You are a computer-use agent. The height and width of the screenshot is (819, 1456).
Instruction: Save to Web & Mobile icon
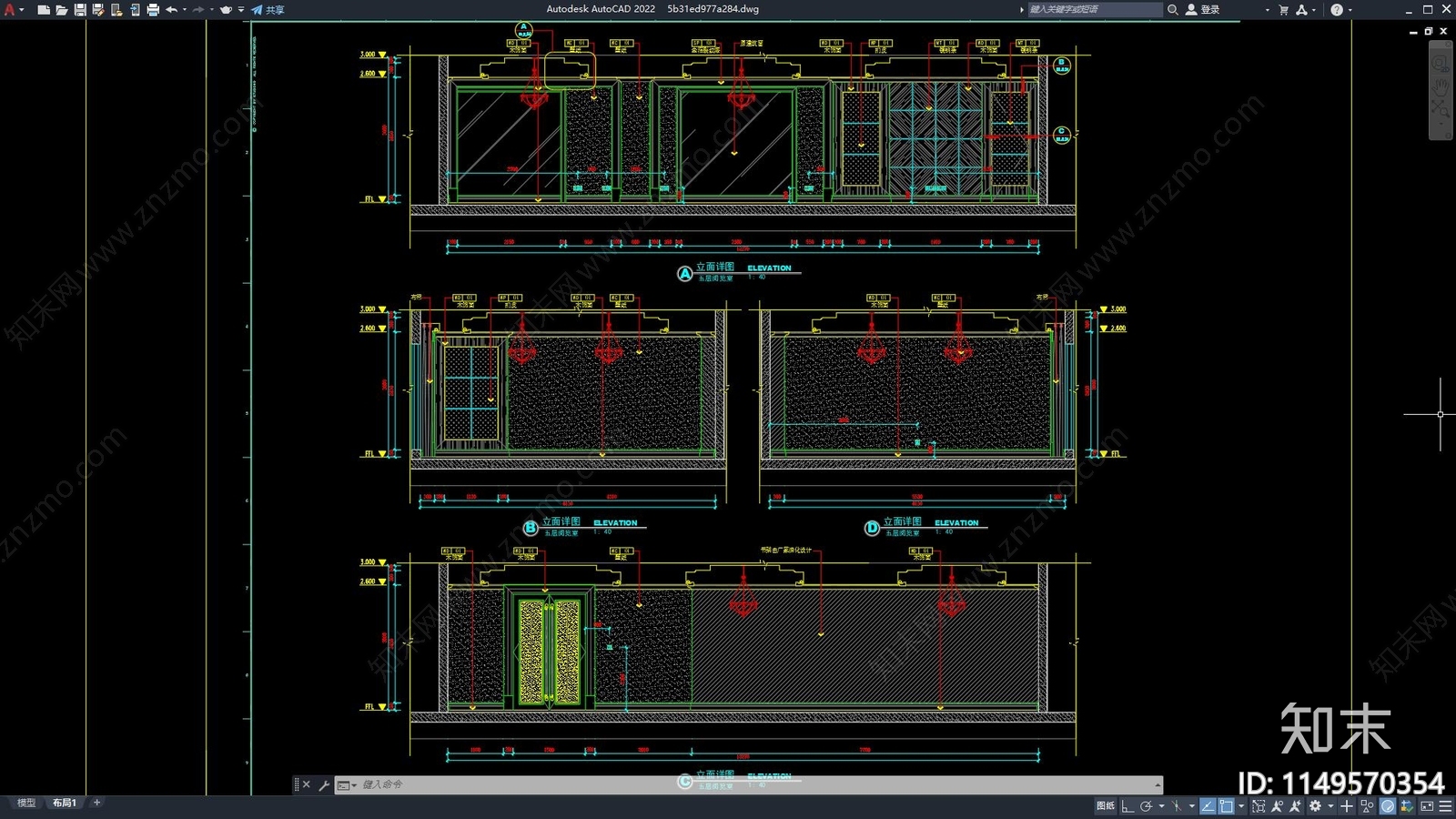(135, 9)
